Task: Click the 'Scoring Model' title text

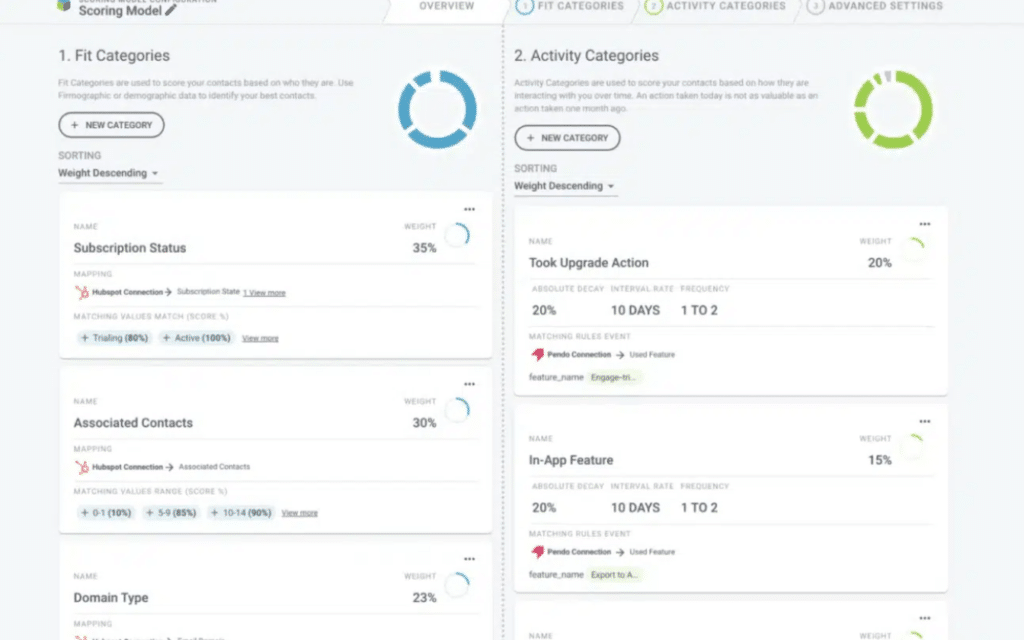Action: point(120,11)
